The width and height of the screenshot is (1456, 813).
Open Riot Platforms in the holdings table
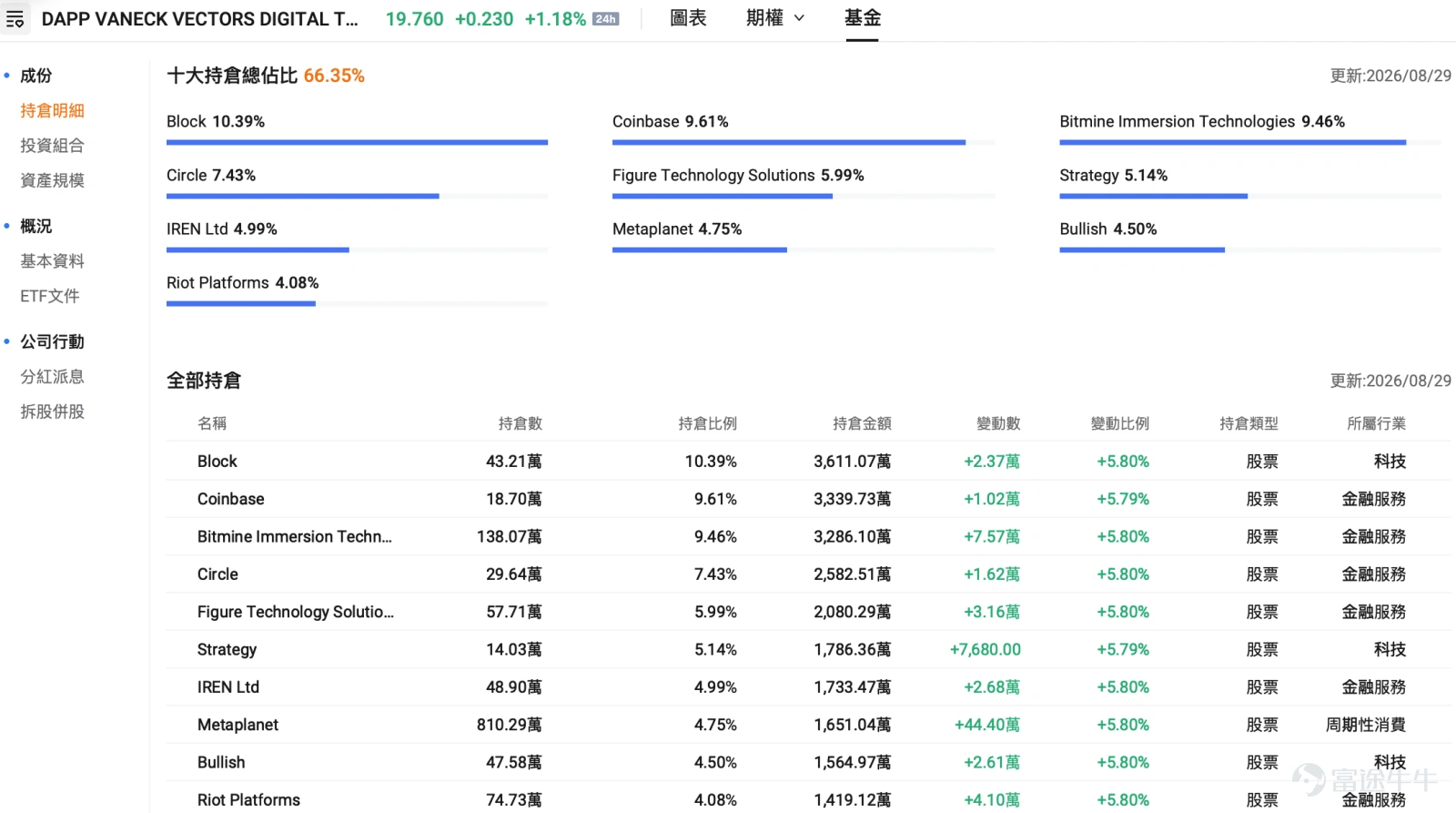tap(248, 800)
